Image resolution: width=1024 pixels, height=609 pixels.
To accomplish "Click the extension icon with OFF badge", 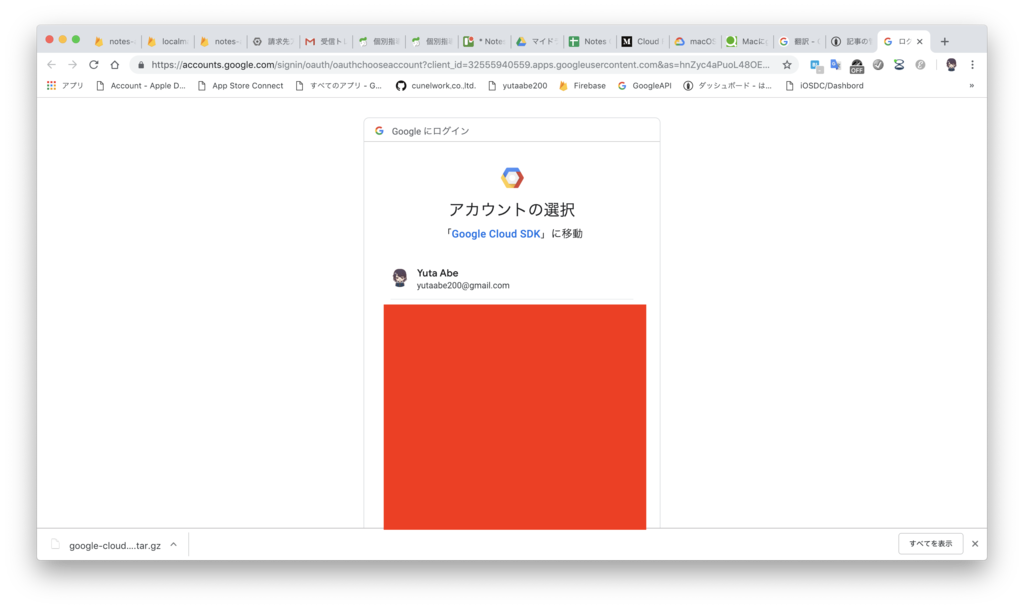I will (x=857, y=65).
